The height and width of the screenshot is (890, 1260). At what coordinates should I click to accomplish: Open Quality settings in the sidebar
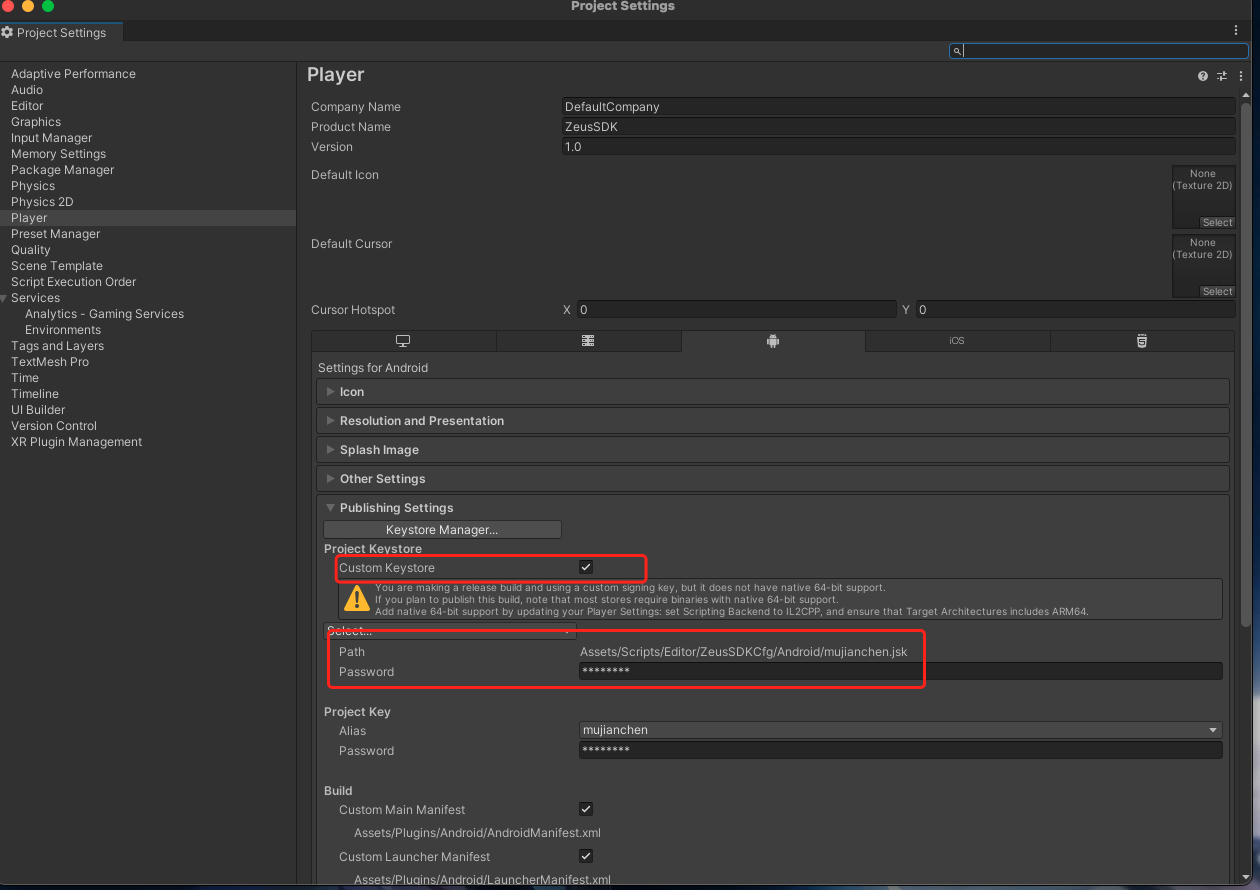click(x=31, y=250)
